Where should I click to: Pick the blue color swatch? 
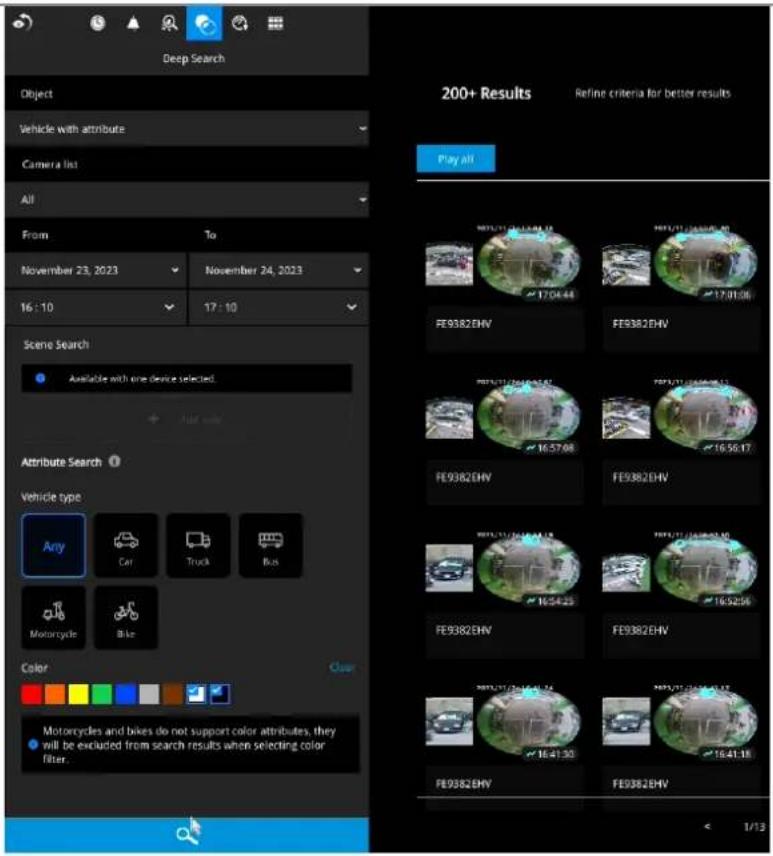click(x=126, y=694)
